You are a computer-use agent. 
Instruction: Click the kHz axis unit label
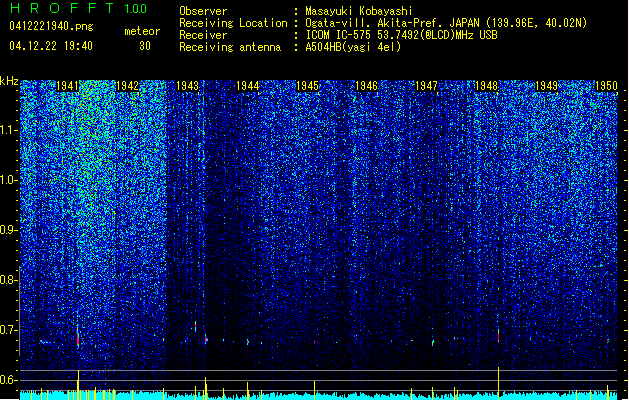point(9,81)
